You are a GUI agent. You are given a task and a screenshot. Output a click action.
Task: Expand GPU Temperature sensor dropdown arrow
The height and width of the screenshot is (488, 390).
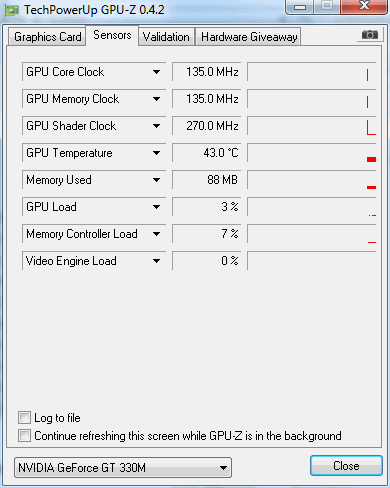[x=156, y=153]
